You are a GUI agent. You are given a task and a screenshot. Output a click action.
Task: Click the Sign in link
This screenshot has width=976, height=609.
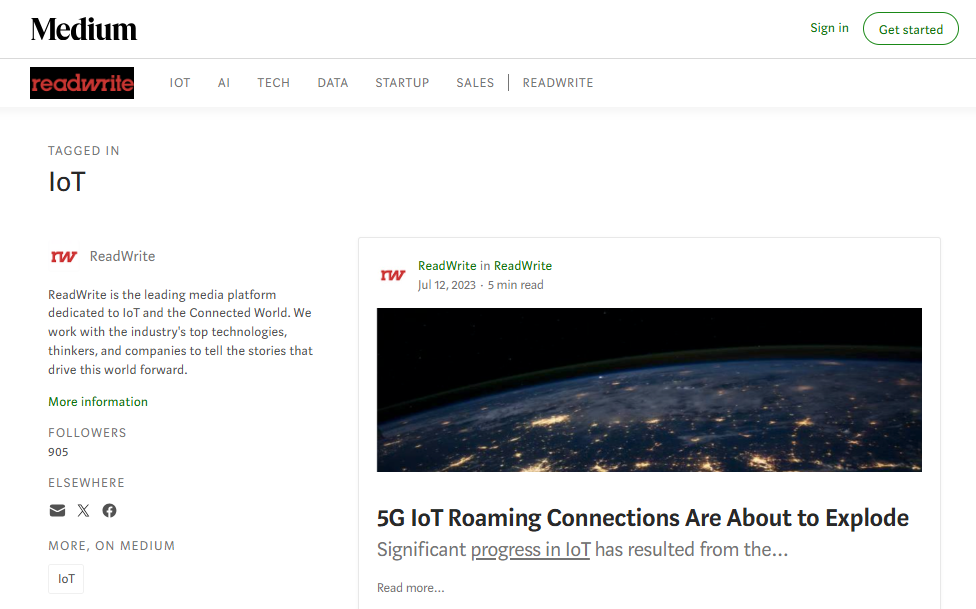pyautogui.click(x=829, y=28)
